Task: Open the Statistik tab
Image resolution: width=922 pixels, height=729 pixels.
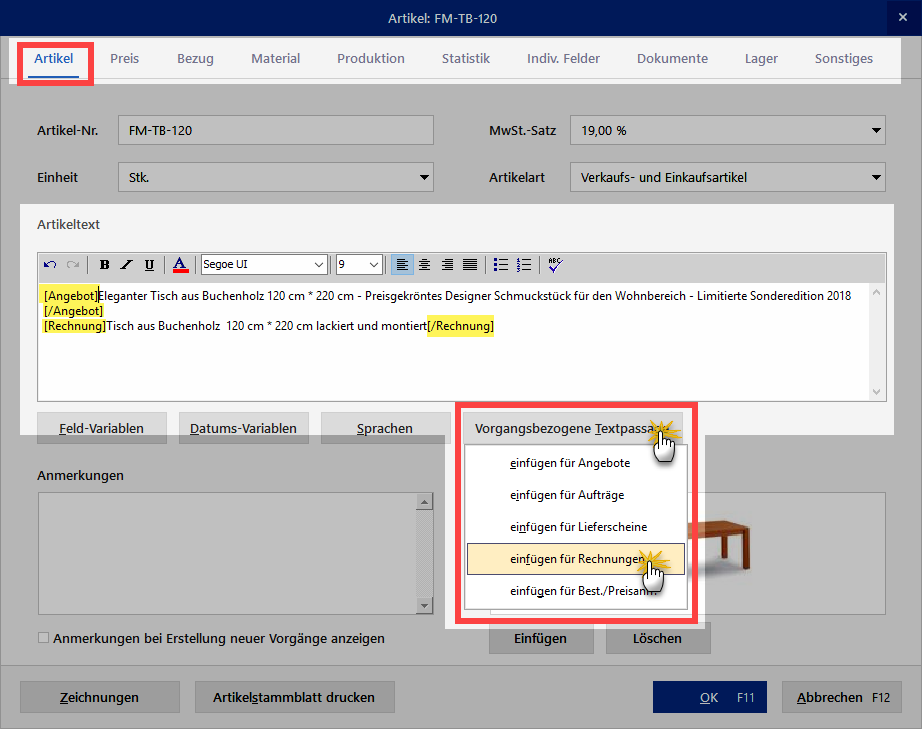Action: point(466,59)
